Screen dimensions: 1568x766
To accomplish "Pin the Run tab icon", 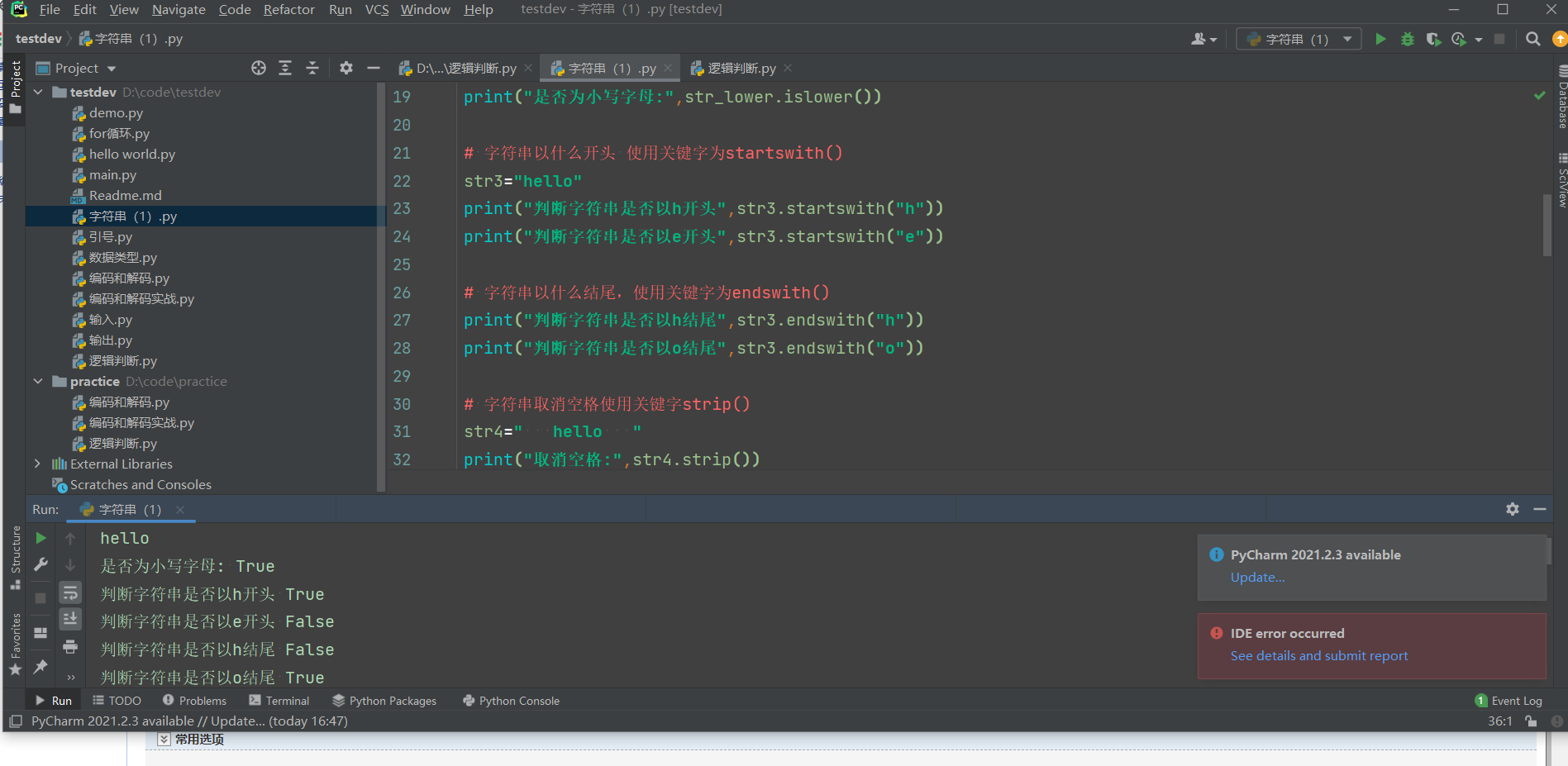I will tap(41, 666).
